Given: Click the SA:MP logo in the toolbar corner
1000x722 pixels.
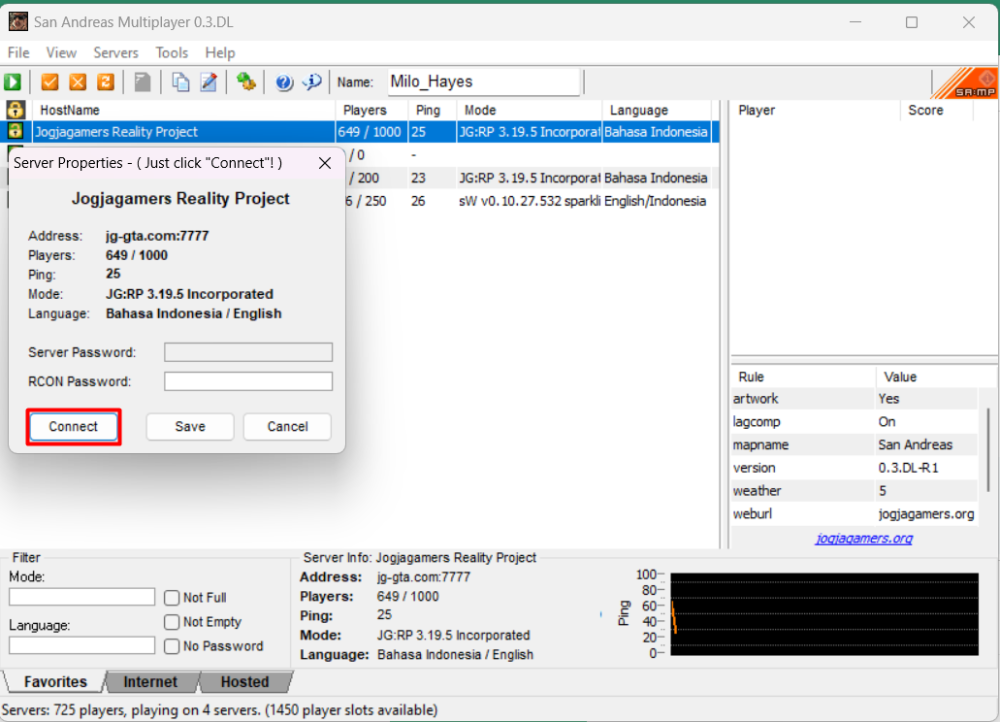Looking at the screenshot, I should [x=966, y=83].
